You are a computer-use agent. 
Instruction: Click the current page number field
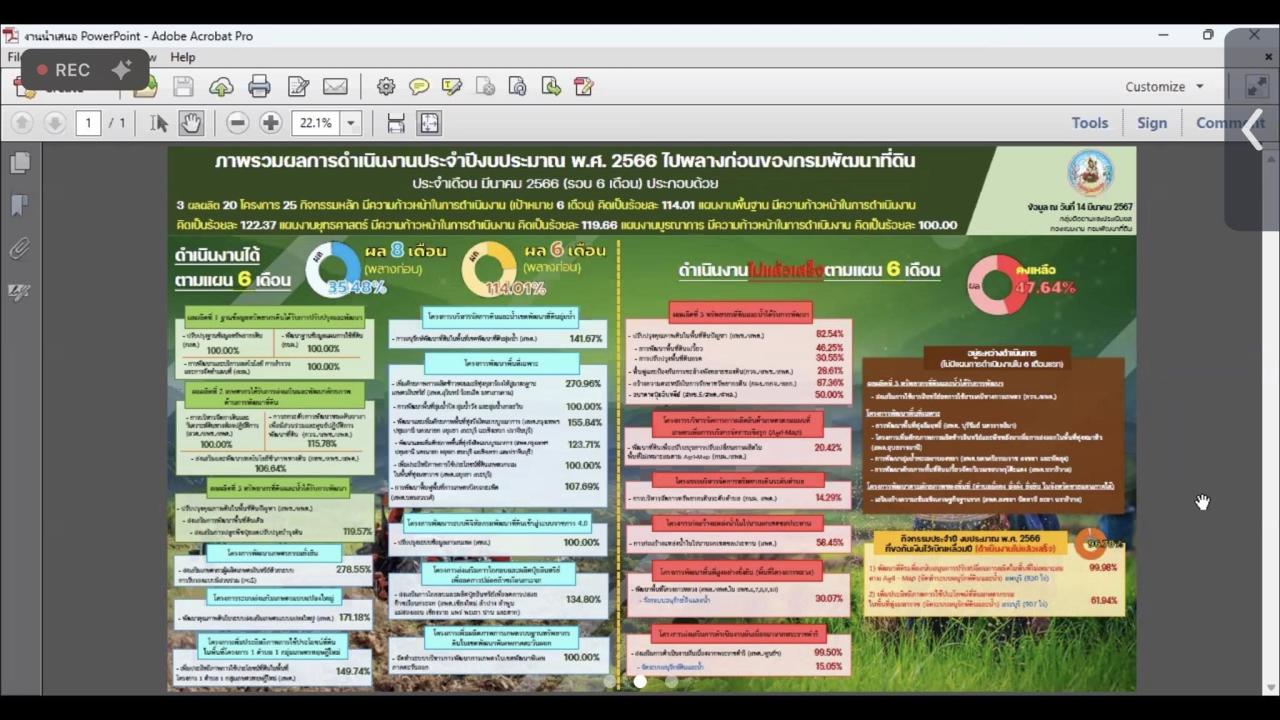tap(88, 123)
